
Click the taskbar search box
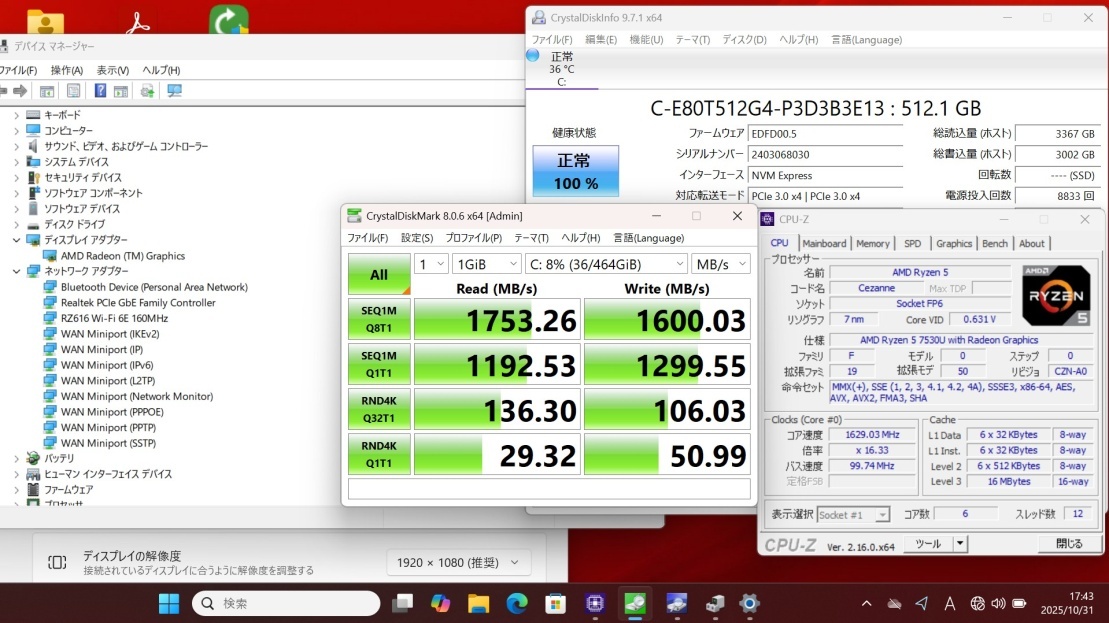tap(286, 603)
